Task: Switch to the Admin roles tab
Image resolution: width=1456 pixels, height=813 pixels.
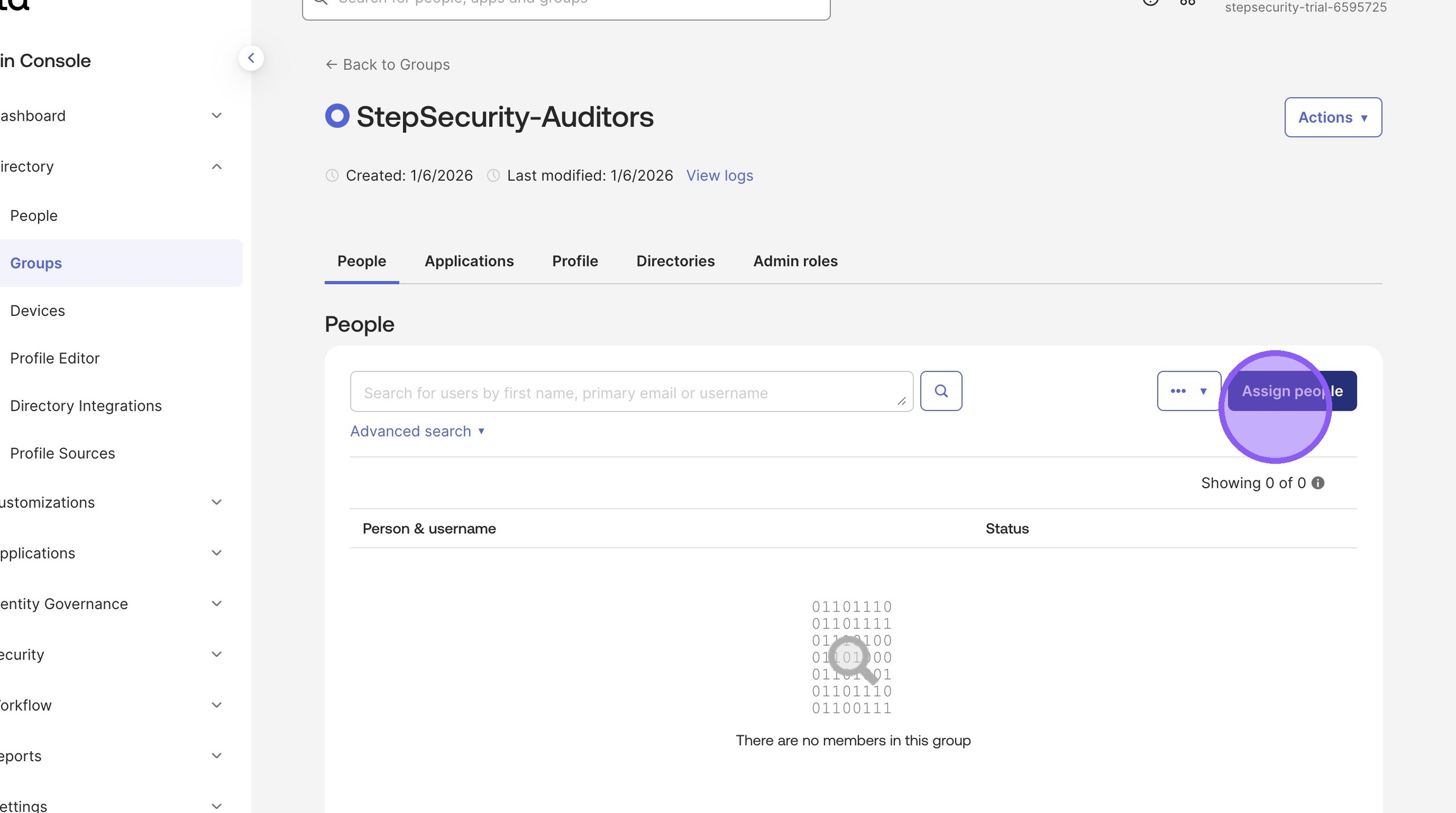Action: [795, 262]
